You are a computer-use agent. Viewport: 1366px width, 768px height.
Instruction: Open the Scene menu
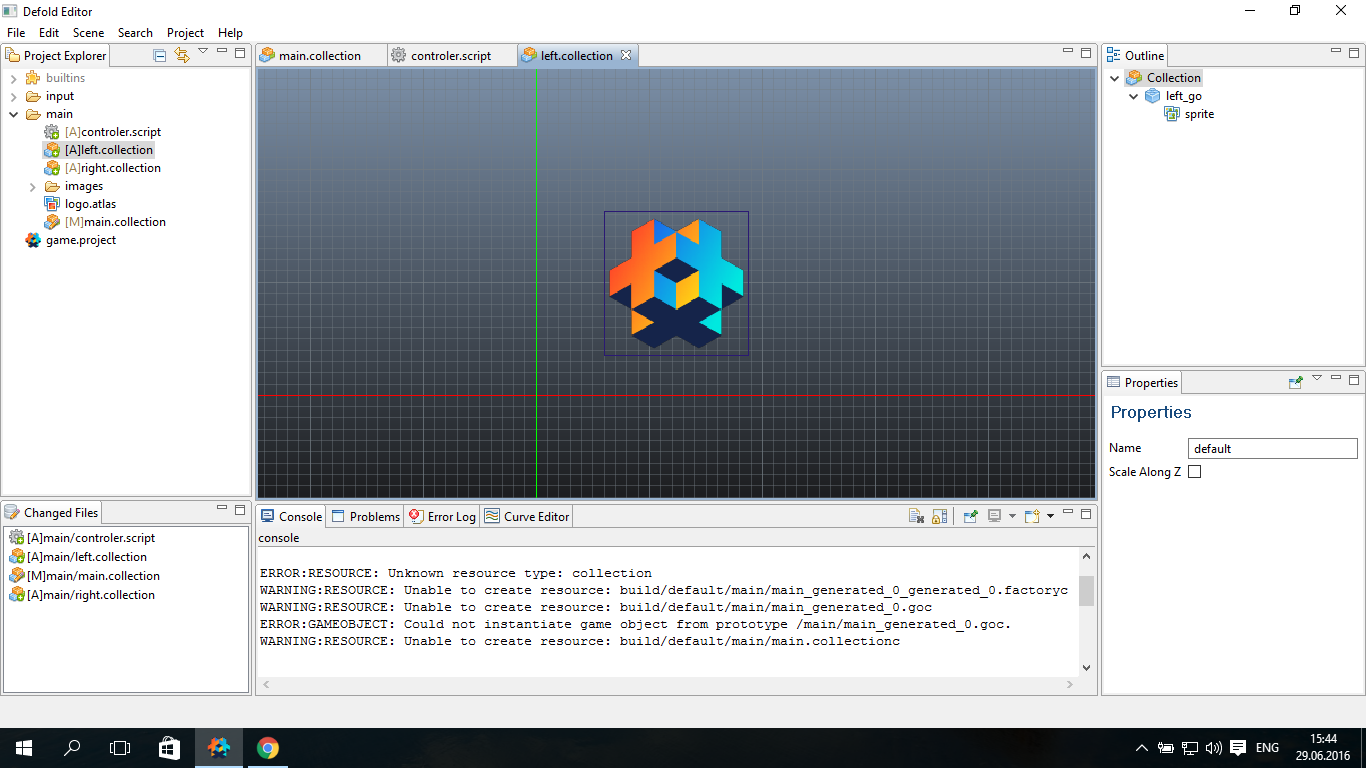(88, 33)
